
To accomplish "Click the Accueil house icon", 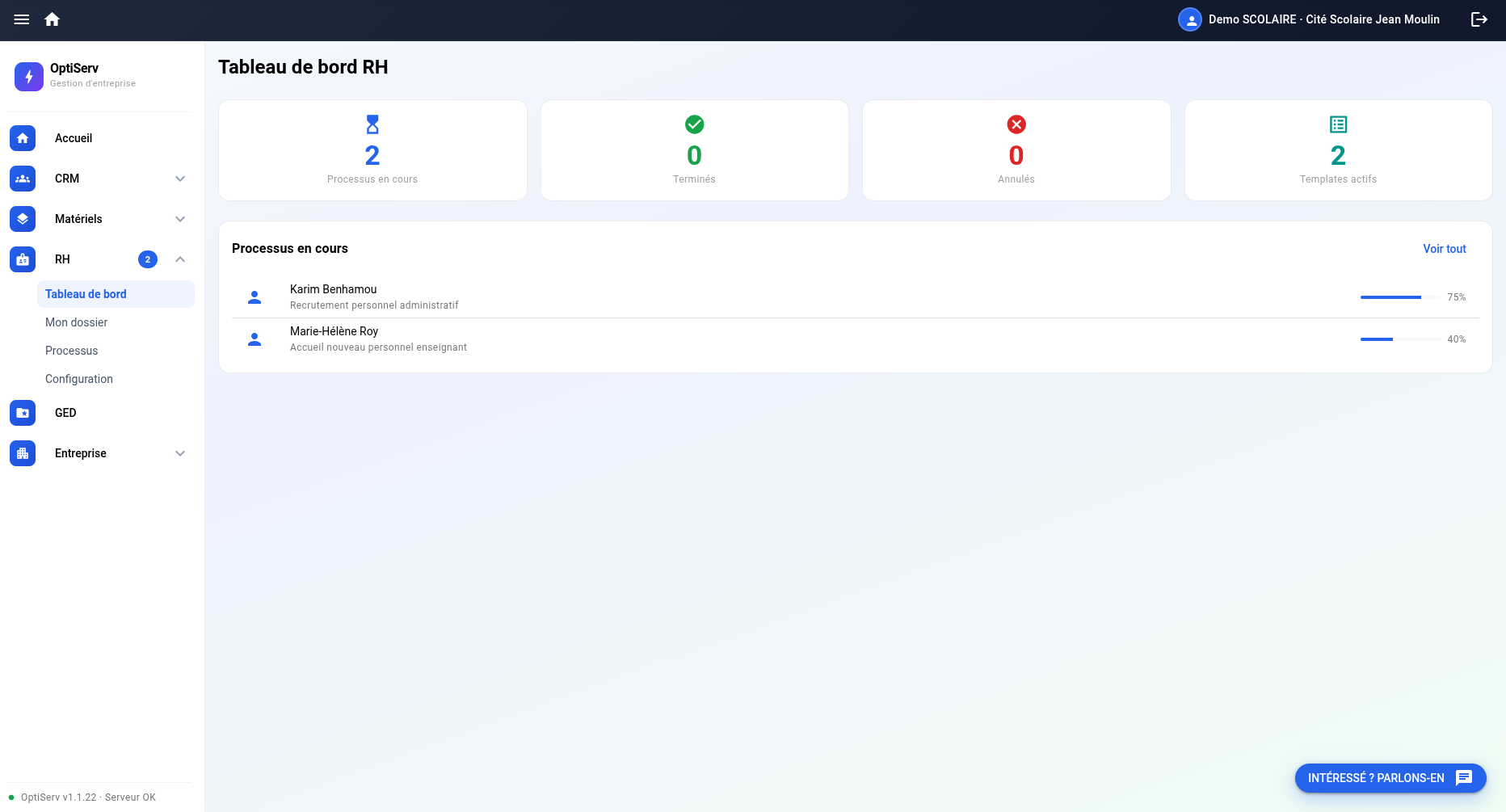I will click(23, 138).
